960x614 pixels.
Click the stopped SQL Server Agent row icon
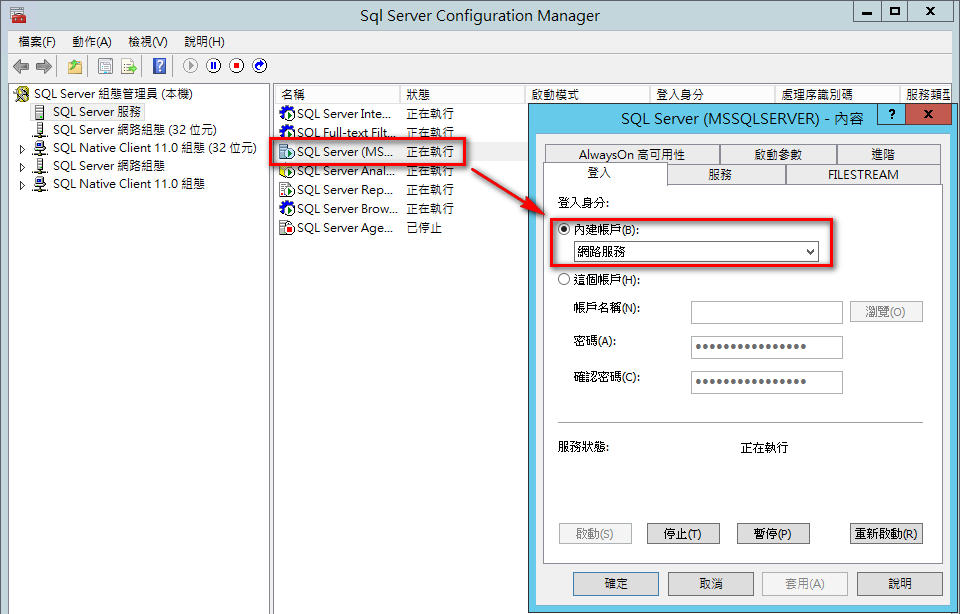click(287, 228)
